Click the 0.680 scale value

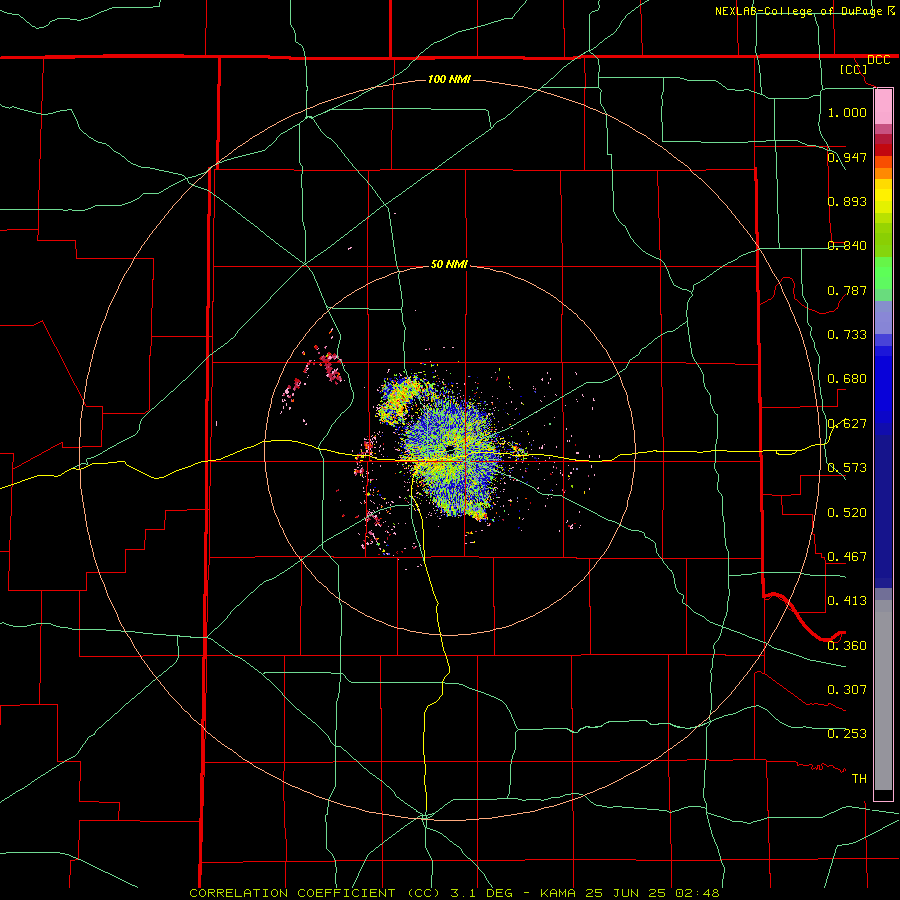pos(847,378)
